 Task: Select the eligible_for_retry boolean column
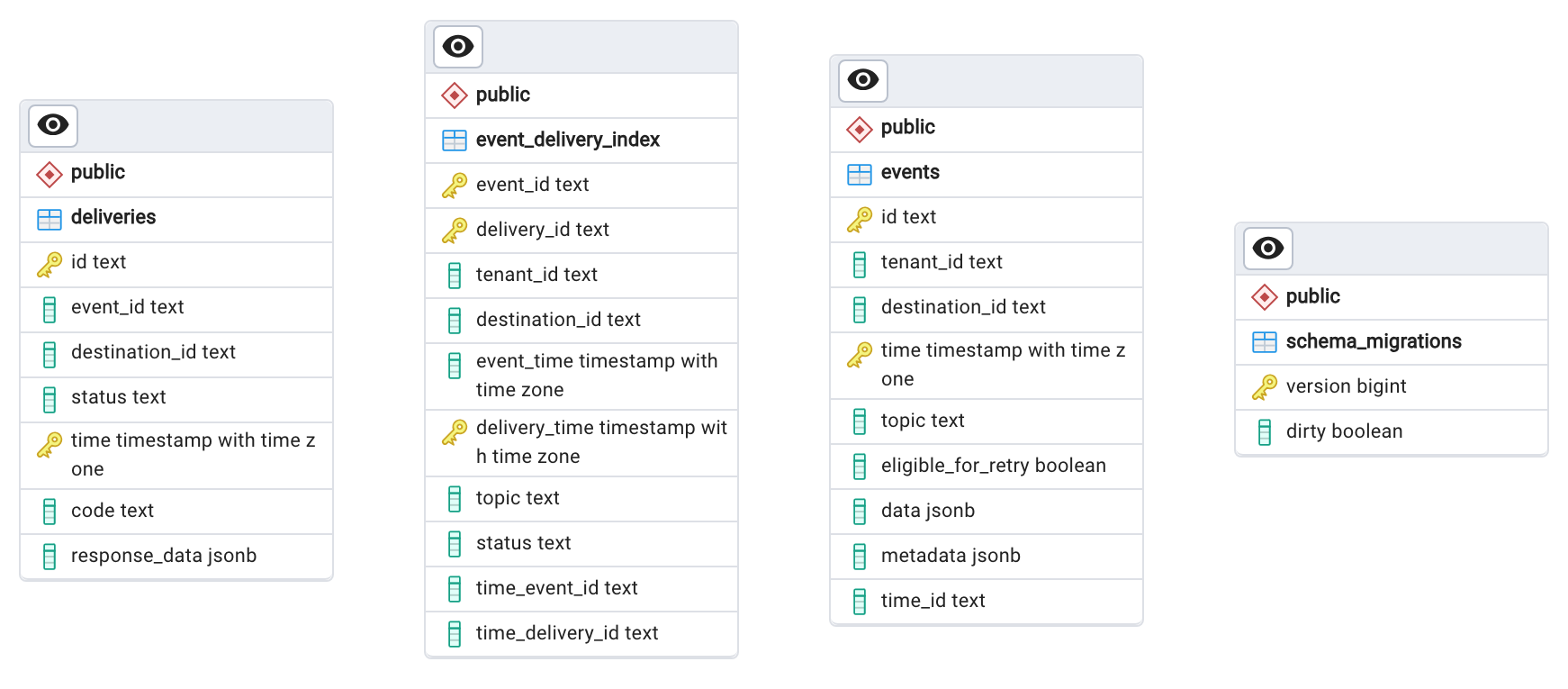click(x=993, y=466)
